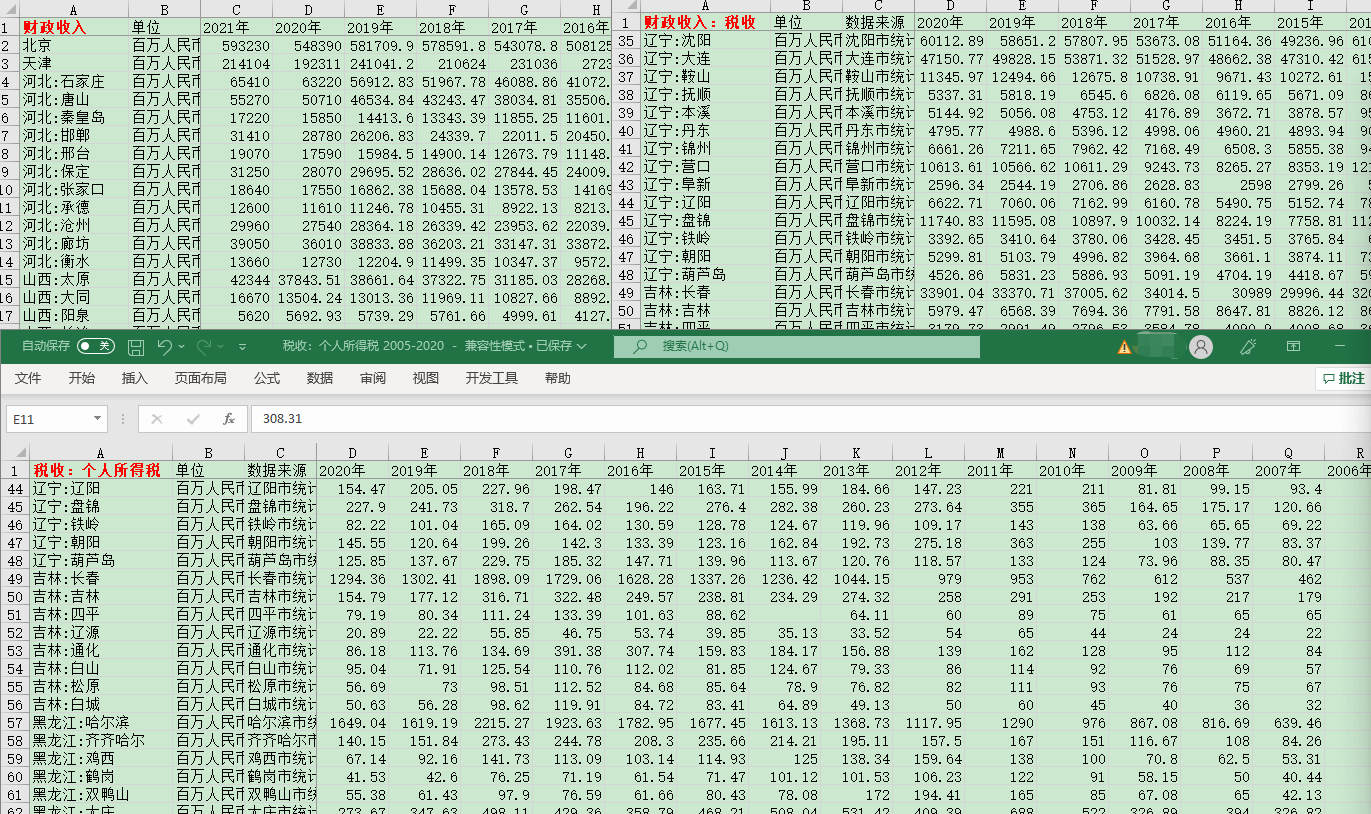Image resolution: width=1371 pixels, height=814 pixels.
Task: Open the 文件 menu tab
Action: click(x=28, y=378)
